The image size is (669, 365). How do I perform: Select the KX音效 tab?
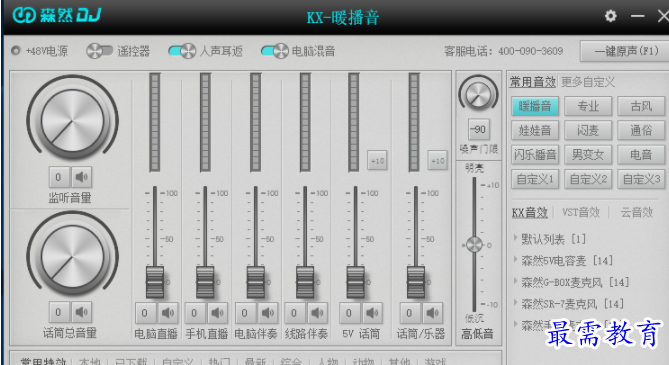(529, 212)
